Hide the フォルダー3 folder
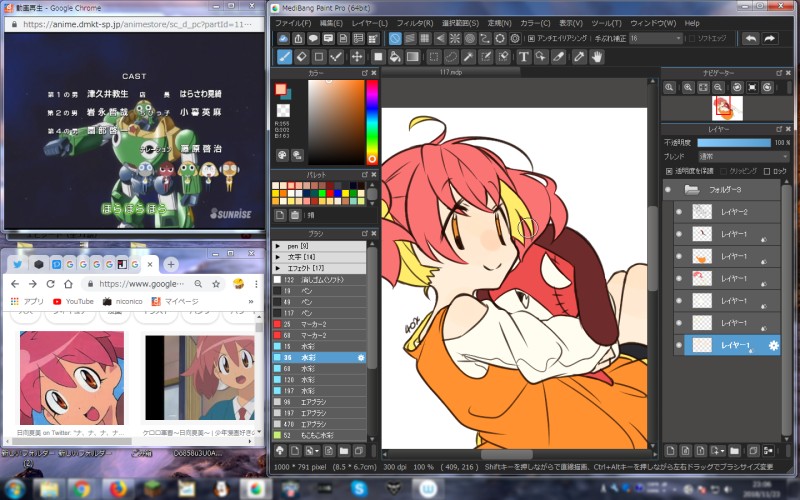The image size is (800, 500). (668, 190)
